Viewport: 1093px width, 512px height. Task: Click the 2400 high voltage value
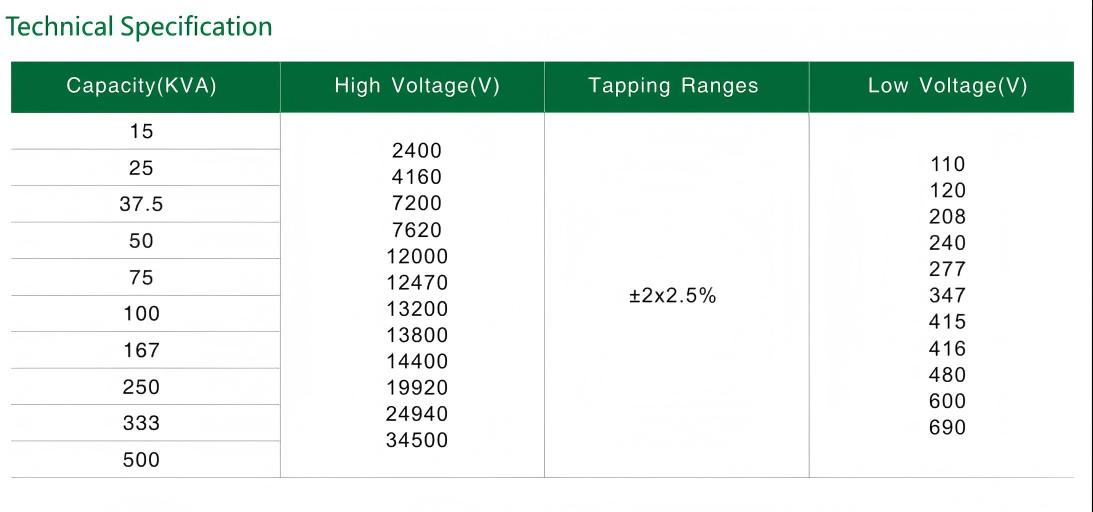click(x=417, y=151)
